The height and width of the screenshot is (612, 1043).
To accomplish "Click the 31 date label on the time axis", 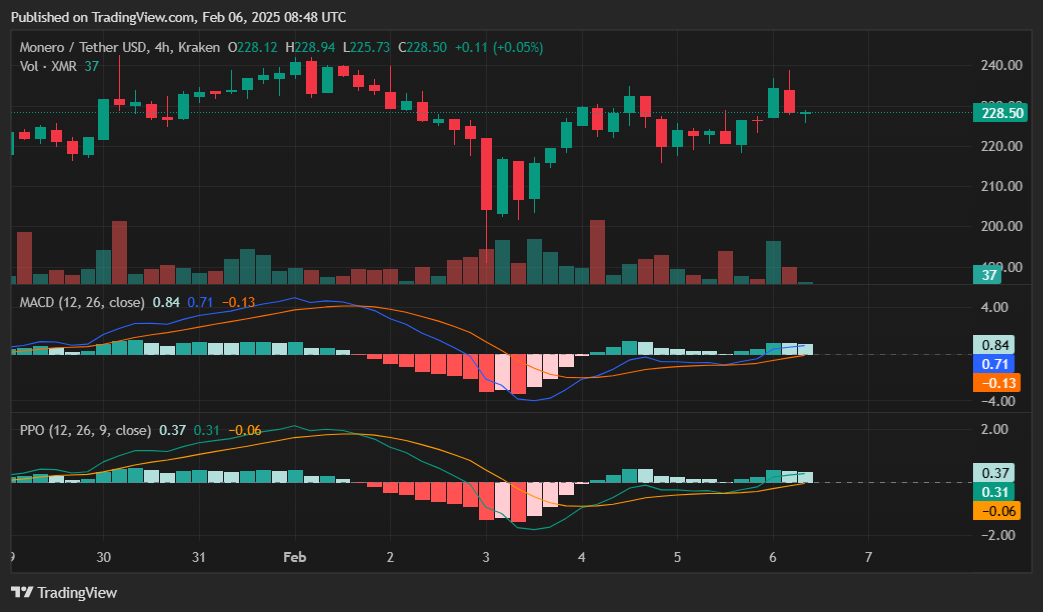I will click(x=199, y=556).
